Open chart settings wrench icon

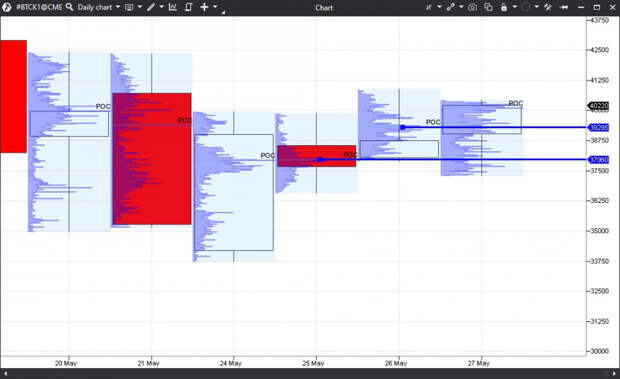click(x=548, y=7)
